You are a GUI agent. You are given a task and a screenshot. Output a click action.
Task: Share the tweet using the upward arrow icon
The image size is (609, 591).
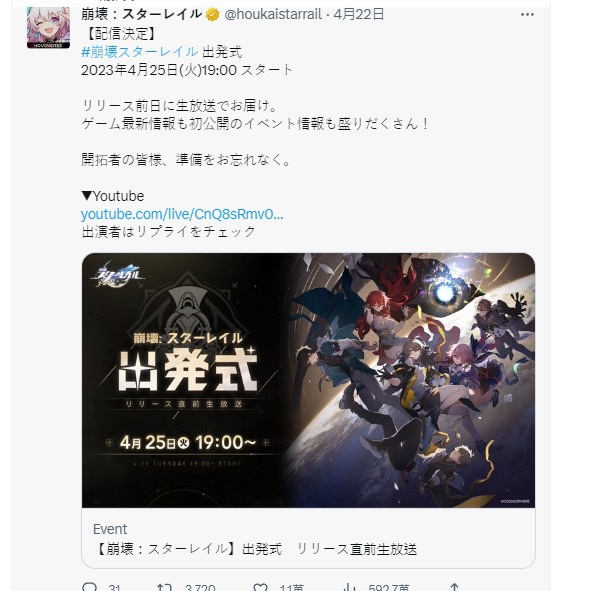(x=454, y=587)
